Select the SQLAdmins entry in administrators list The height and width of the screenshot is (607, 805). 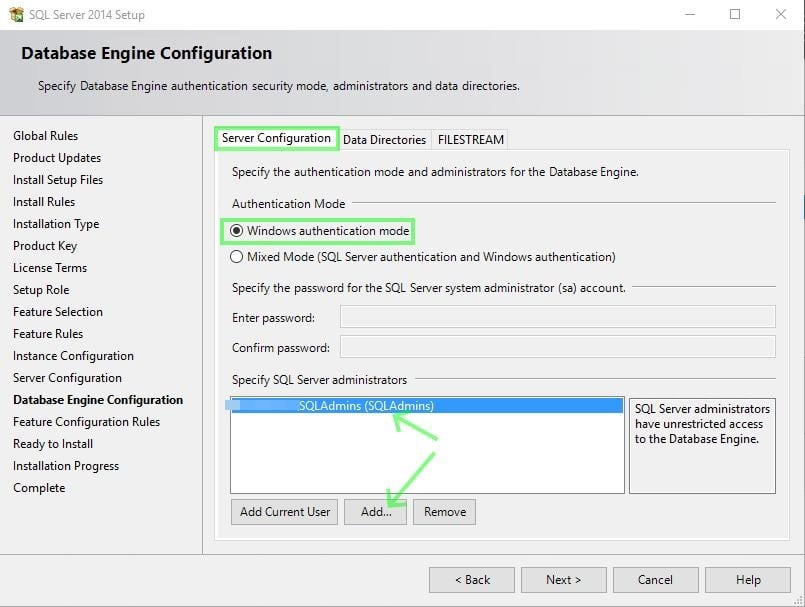click(427, 406)
